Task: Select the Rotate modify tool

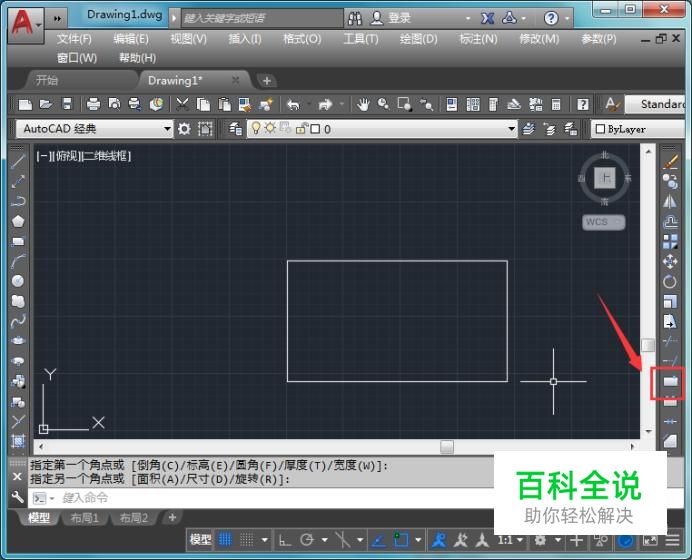Action: point(670,282)
